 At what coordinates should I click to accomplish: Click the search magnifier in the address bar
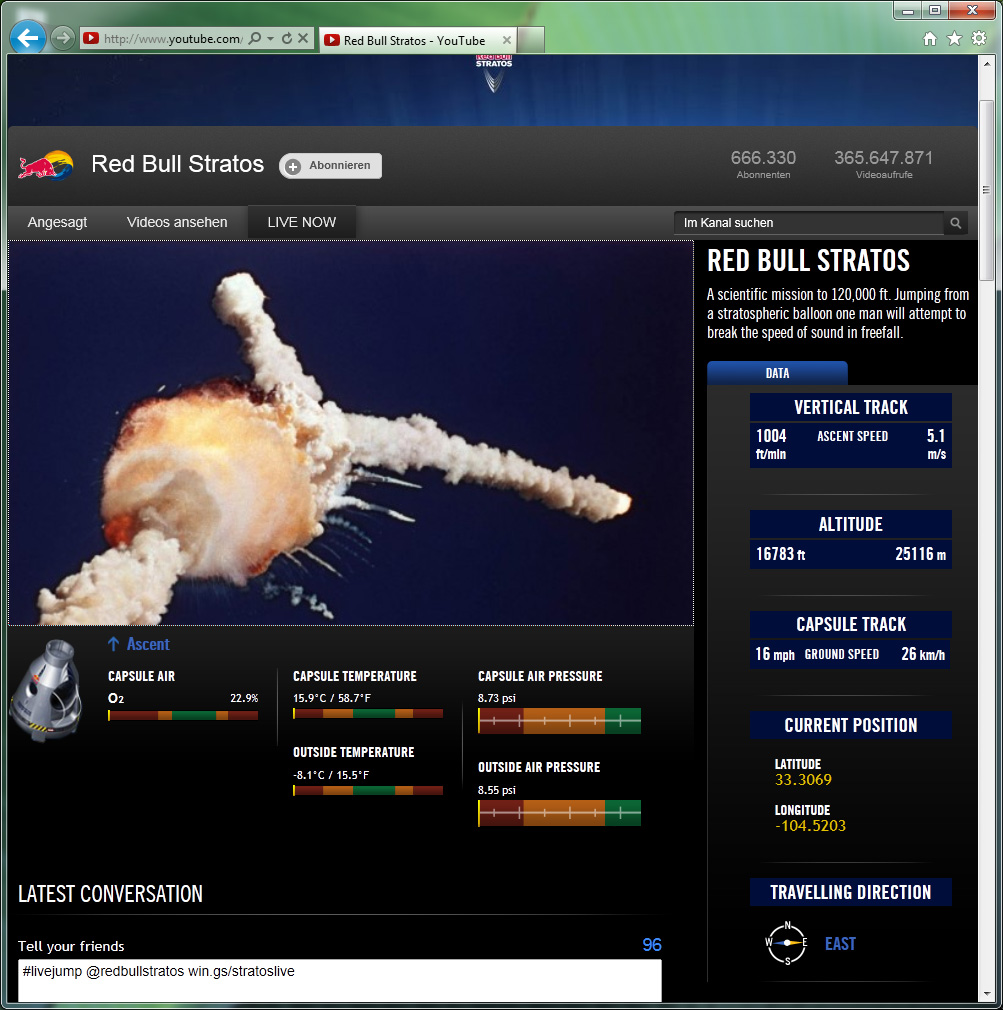pos(255,38)
